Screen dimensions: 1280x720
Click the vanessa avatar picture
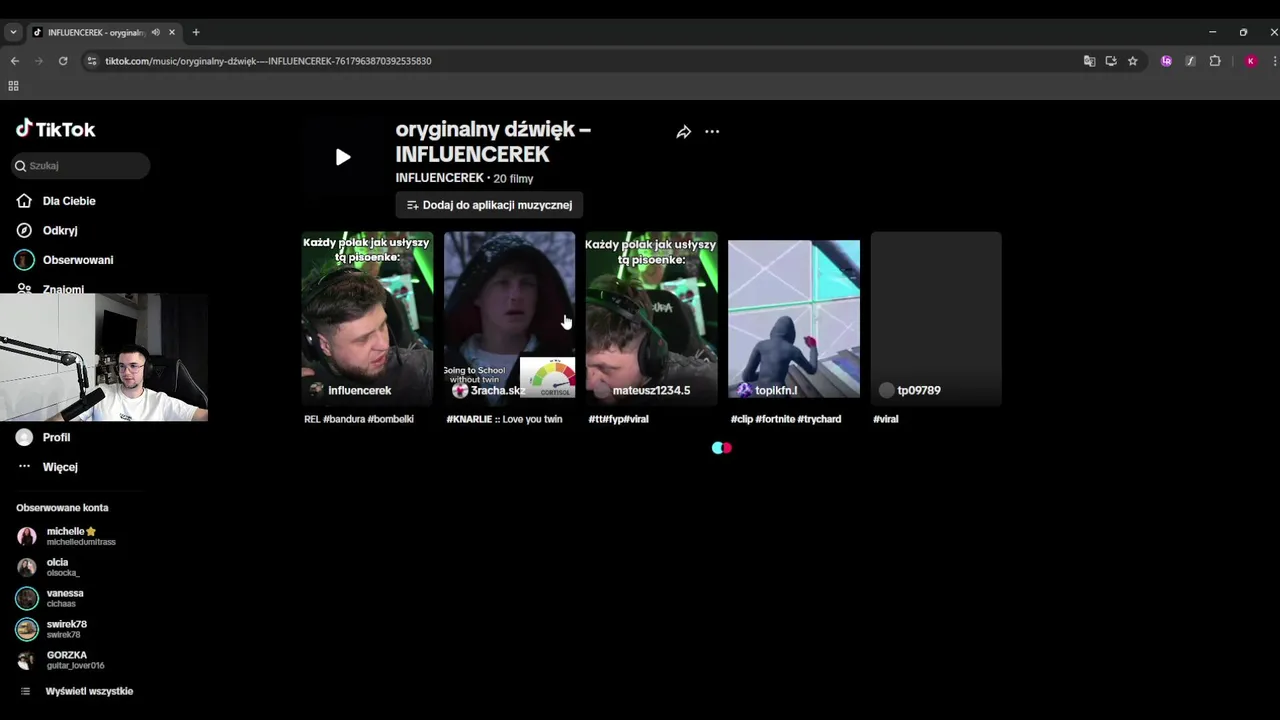pyautogui.click(x=27, y=598)
